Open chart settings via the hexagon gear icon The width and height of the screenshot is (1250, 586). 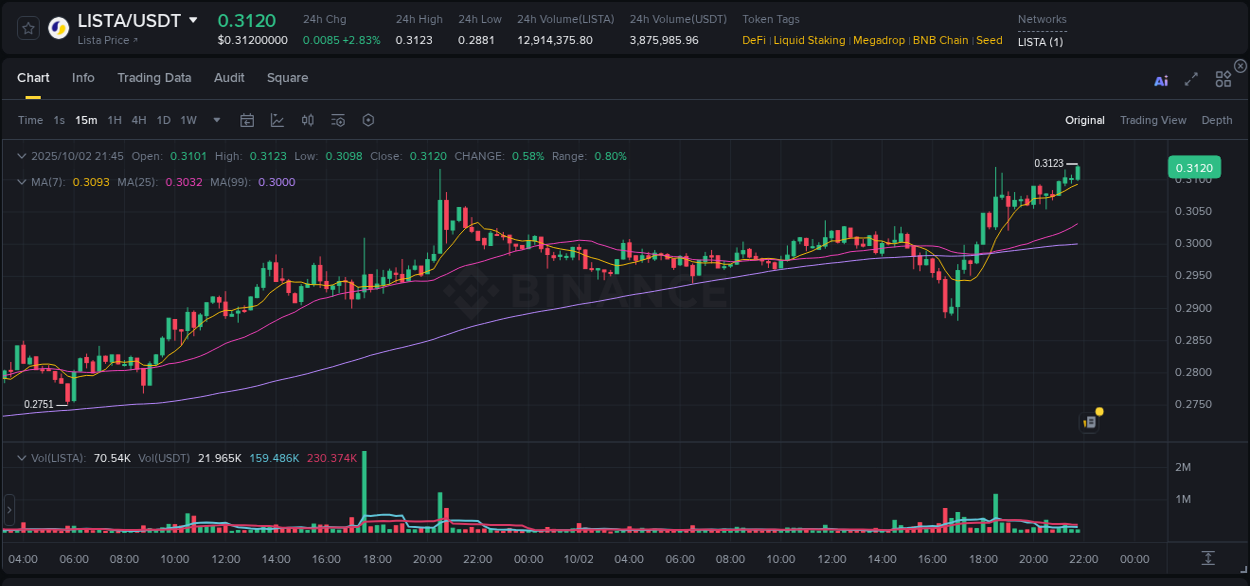tap(368, 119)
